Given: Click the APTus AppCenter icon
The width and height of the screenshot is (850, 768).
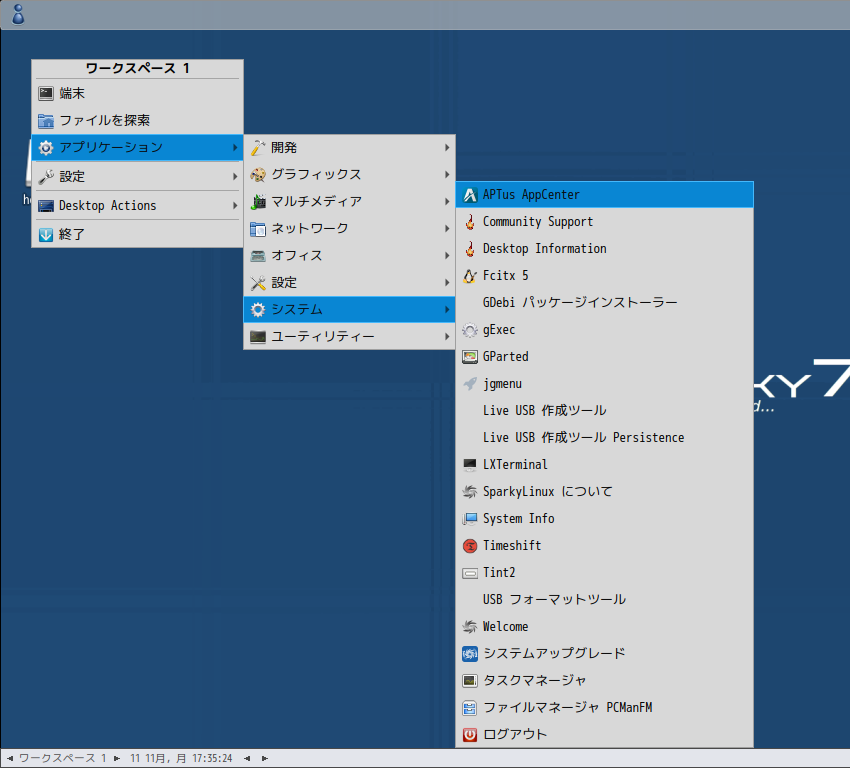Looking at the screenshot, I should (x=470, y=195).
